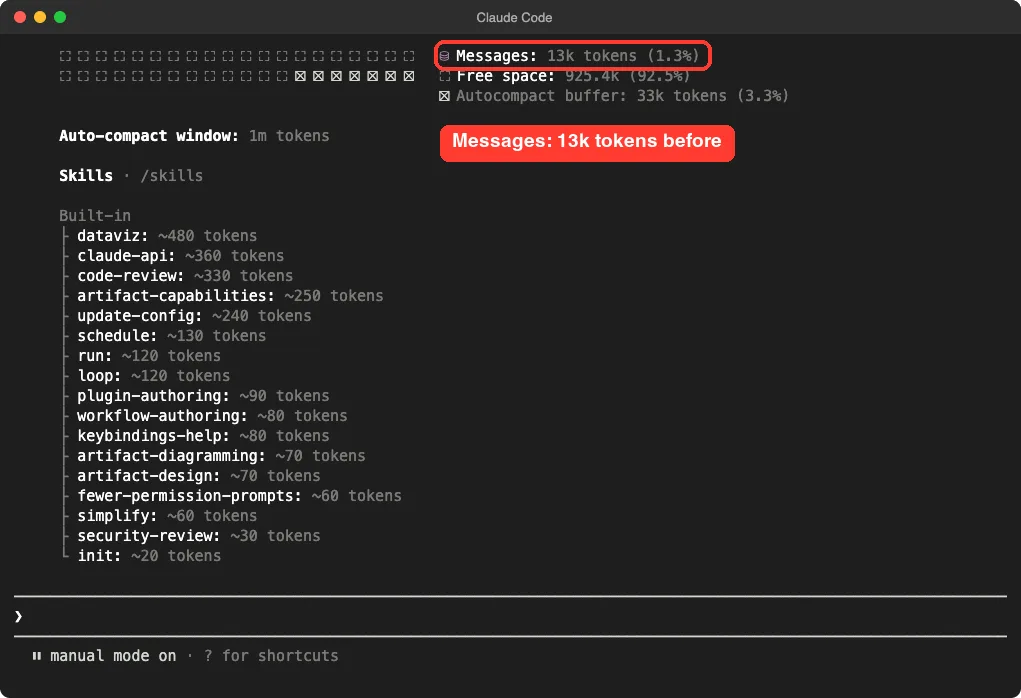Select the keybindings-help skill row

(203, 436)
